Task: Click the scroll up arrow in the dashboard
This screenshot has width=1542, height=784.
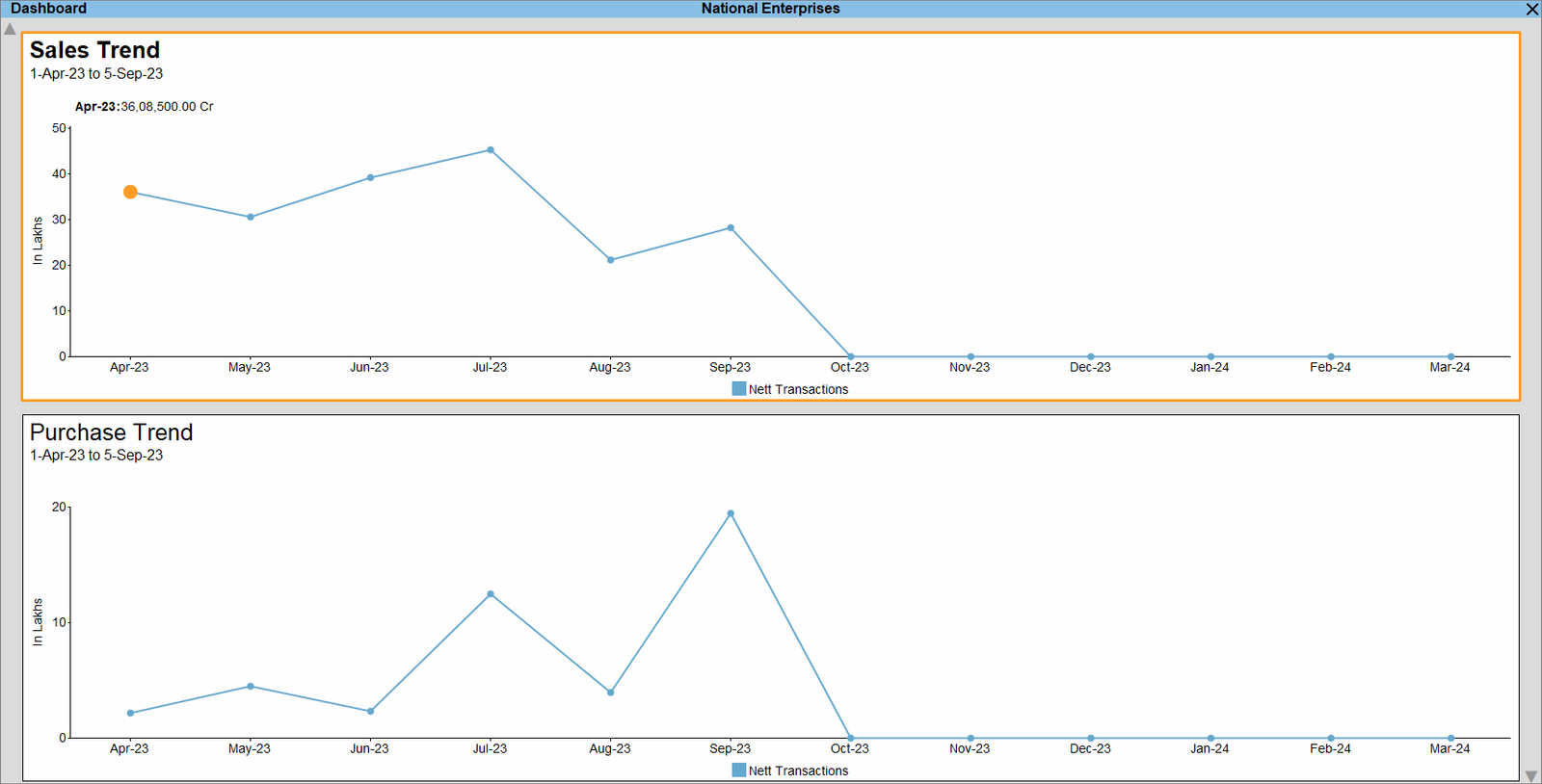Action: tap(10, 29)
